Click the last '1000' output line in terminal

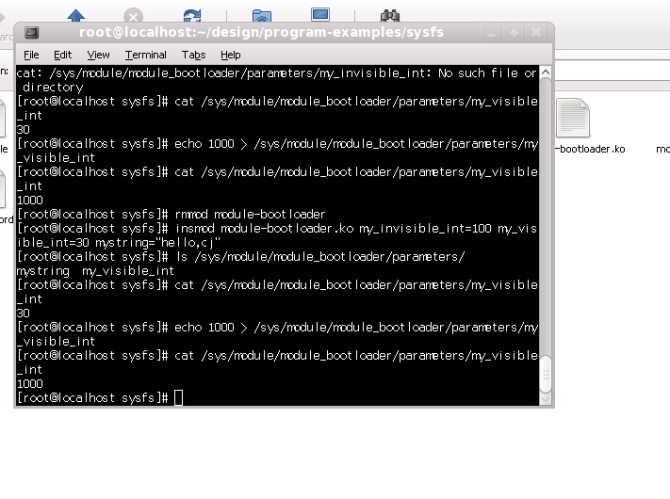30,384
